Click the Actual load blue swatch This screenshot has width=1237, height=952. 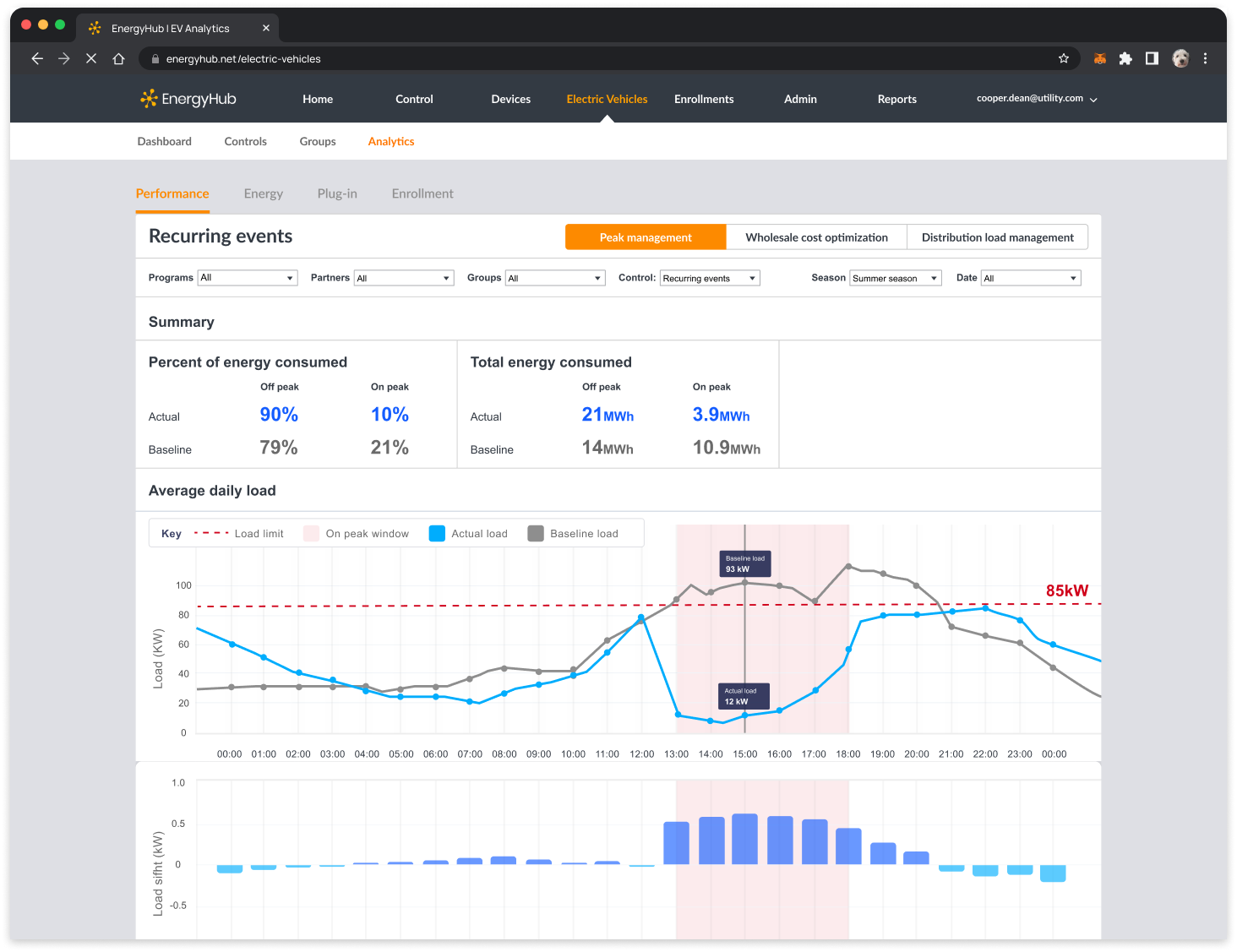[437, 534]
